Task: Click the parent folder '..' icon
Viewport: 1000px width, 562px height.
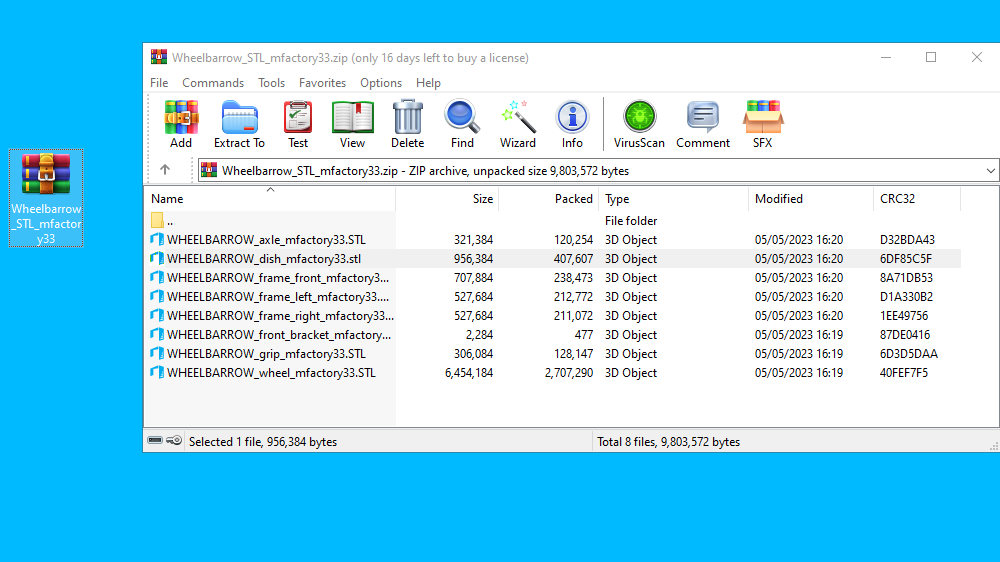Action: coord(158,221)
